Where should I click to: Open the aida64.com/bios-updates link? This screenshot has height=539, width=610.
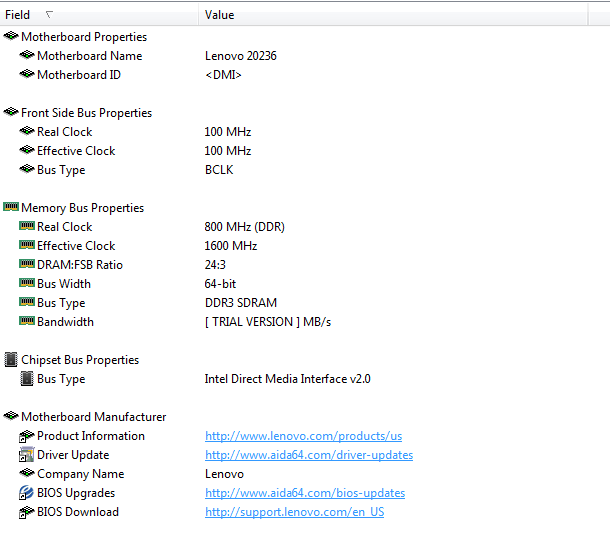click(305, 493)
